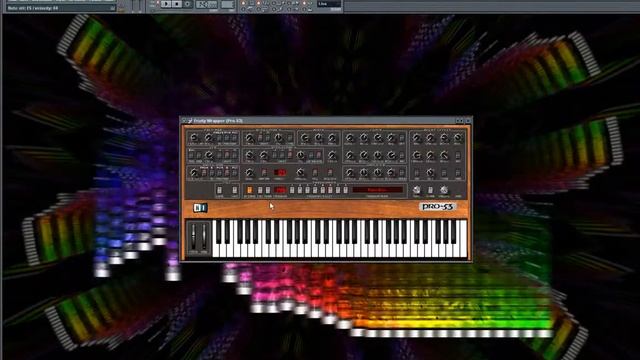Screen dimensions: 640x360
Task: Click the Play button in the FL Studio transport
Action: point(166,4)
